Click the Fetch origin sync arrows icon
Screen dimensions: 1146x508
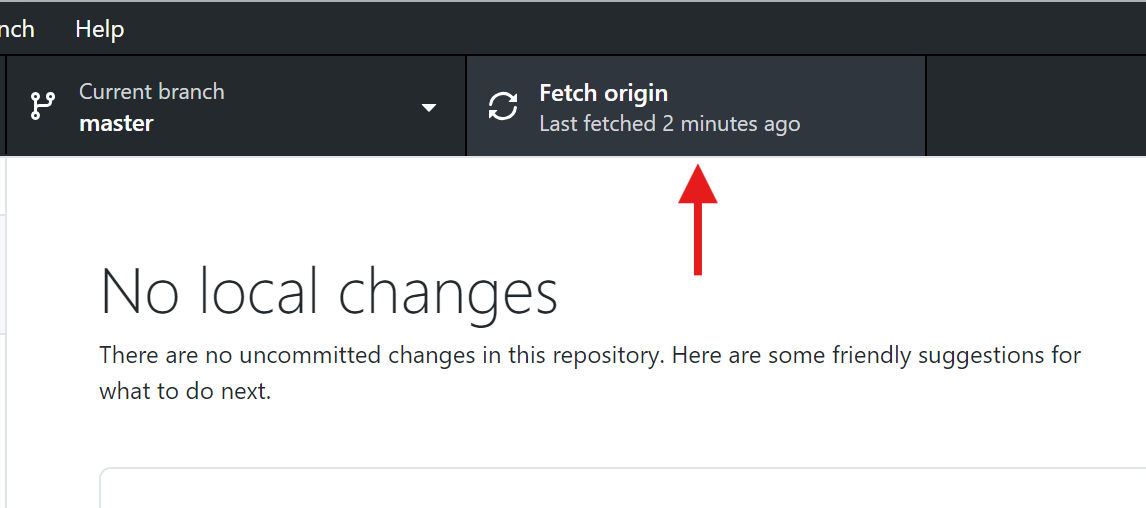[x=503, y=107]
